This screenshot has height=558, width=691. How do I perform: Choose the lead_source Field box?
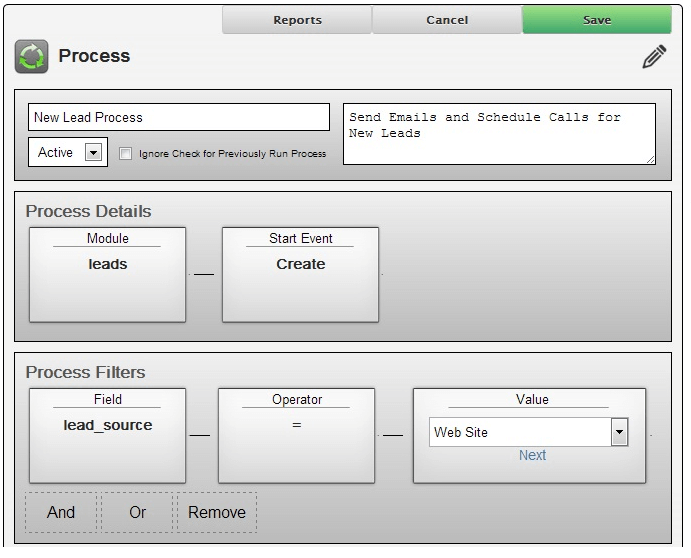[x=108, y=435]
